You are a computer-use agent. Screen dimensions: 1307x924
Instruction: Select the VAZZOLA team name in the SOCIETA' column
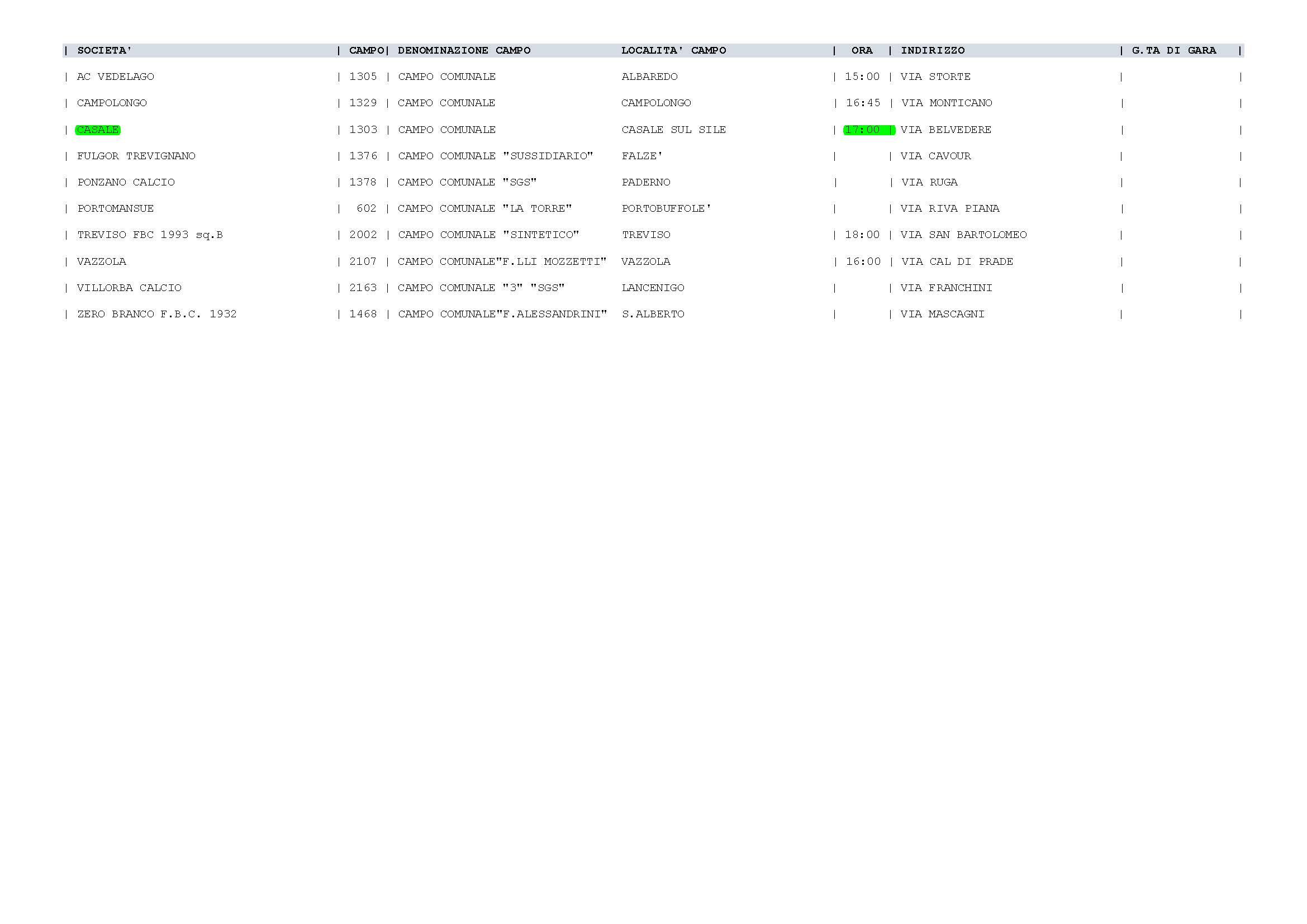click(x=101, y=261)
